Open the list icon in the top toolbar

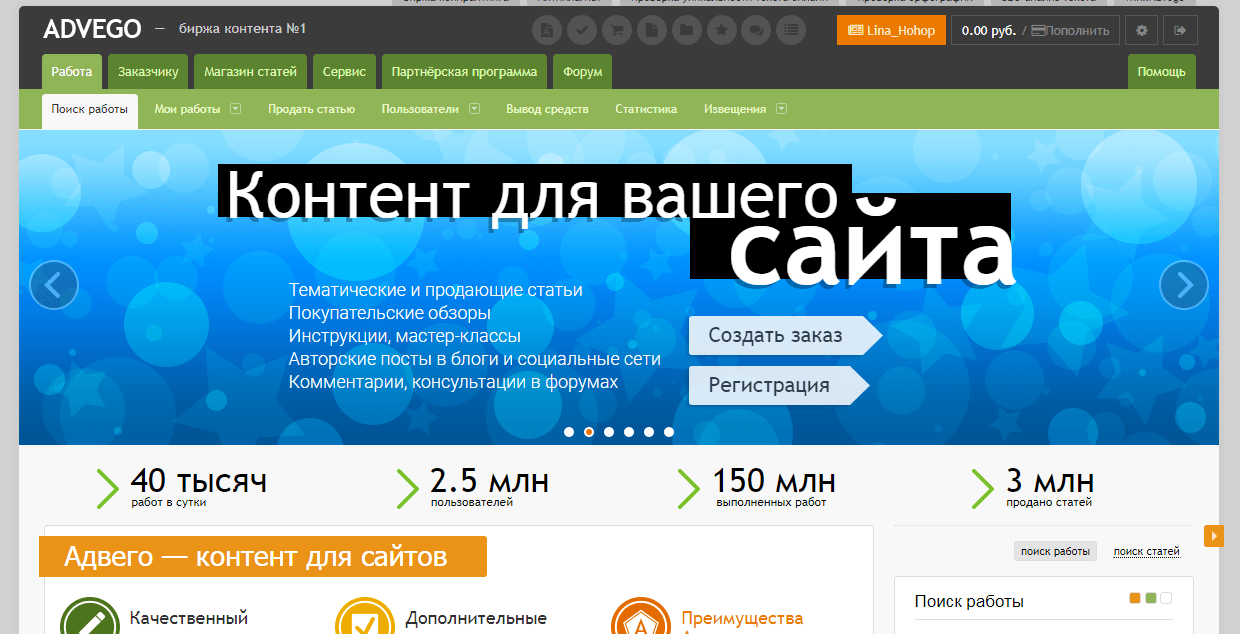coord(791,30)
